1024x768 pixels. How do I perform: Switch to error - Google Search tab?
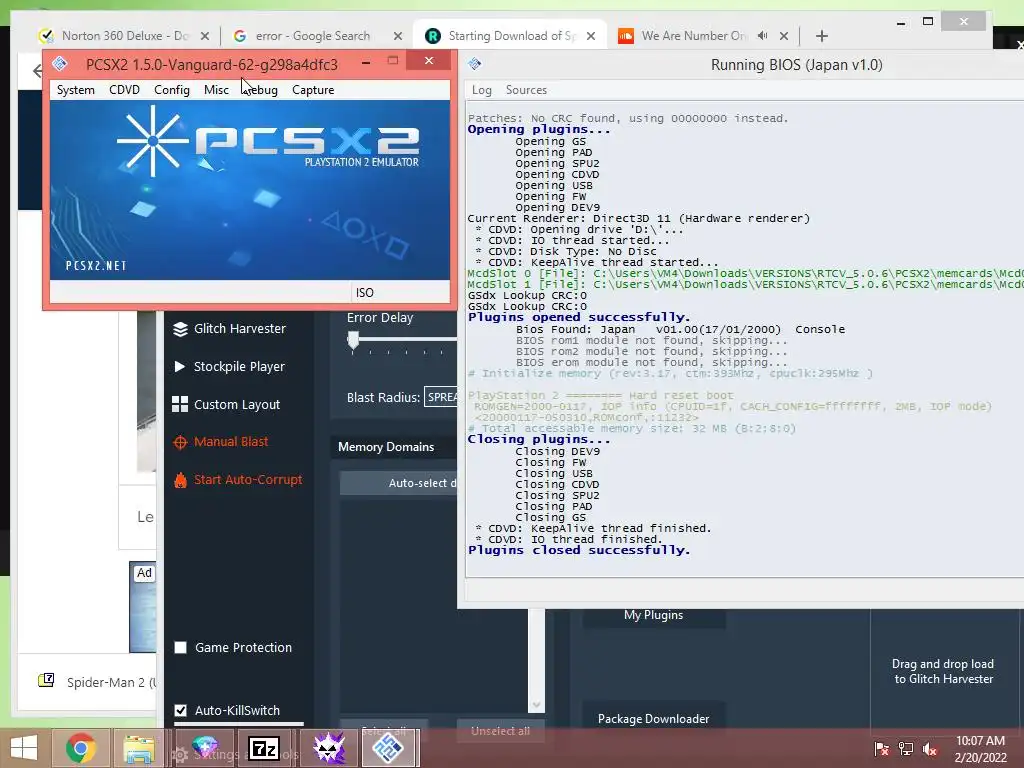tap(313, 36)
